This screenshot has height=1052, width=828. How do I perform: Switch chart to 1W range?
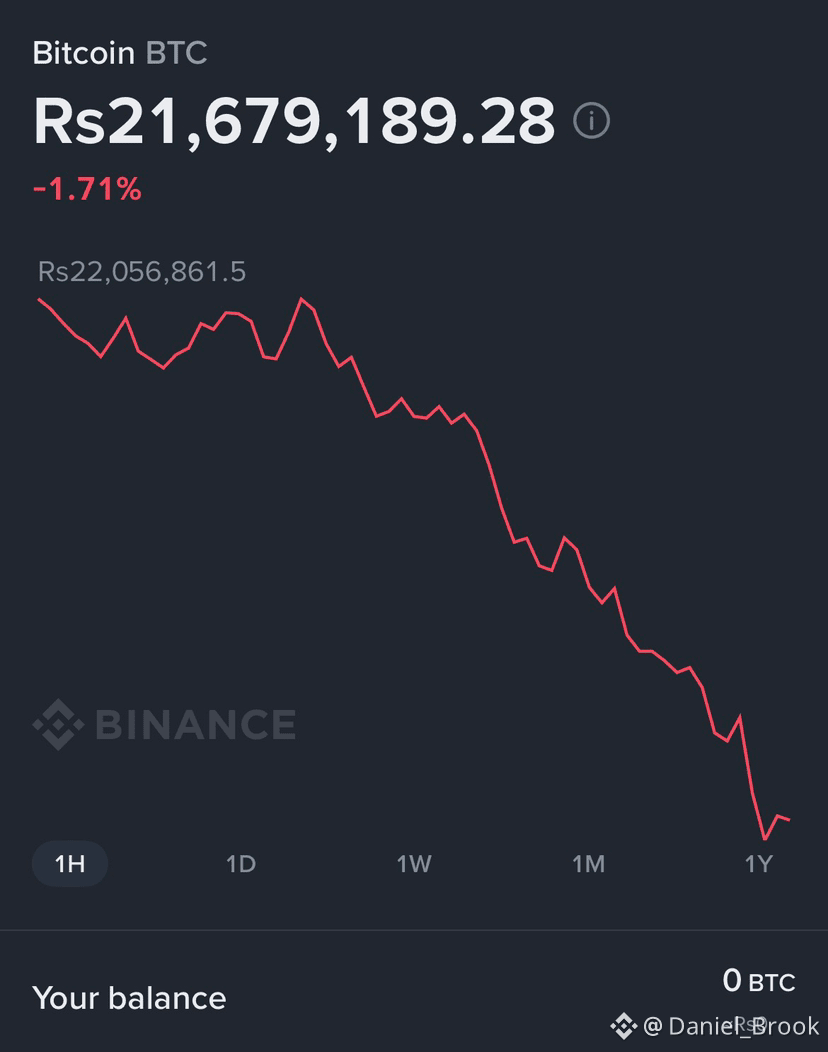pos(414,864)
